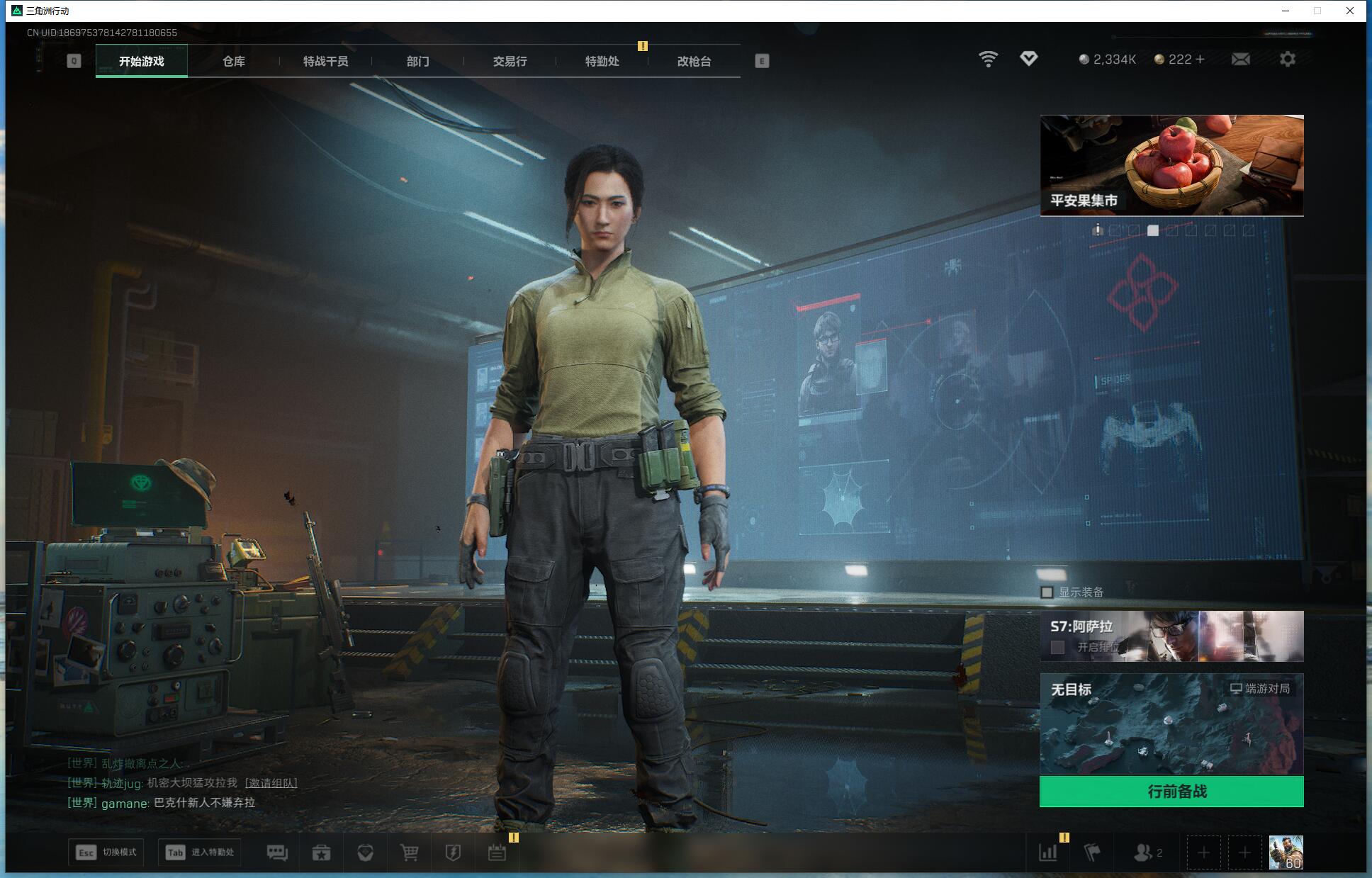Open the bar chart statistics icon

[x=1047, y=852]
